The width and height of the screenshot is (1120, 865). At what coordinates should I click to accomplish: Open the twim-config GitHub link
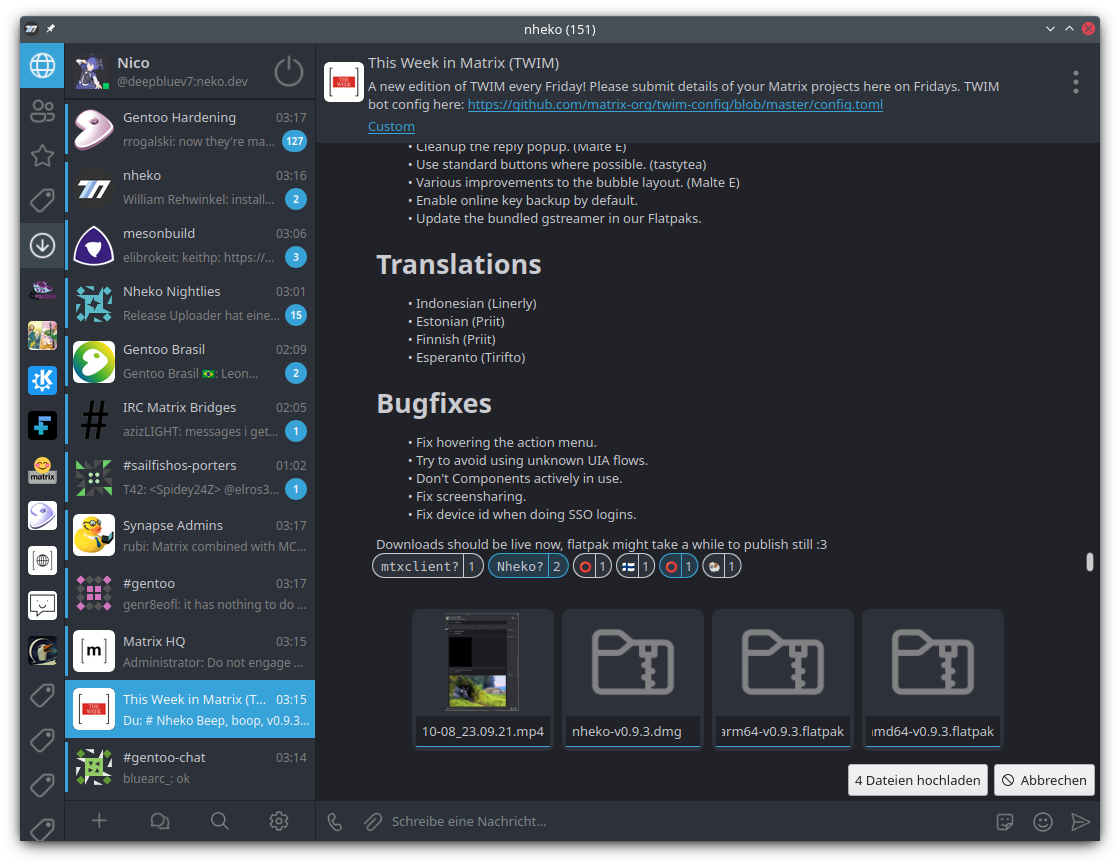click(x=675, y=104)
